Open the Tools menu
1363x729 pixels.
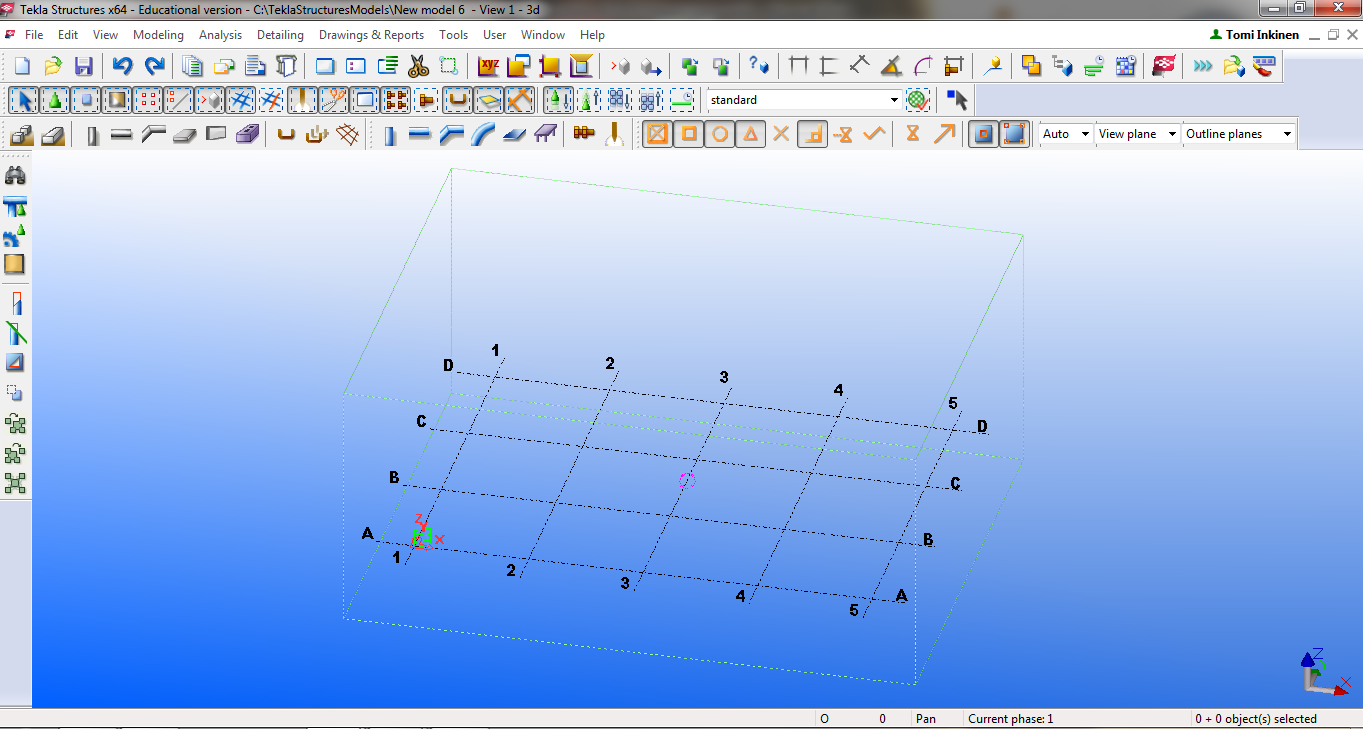pyautogui.click(x=453, y=35)
